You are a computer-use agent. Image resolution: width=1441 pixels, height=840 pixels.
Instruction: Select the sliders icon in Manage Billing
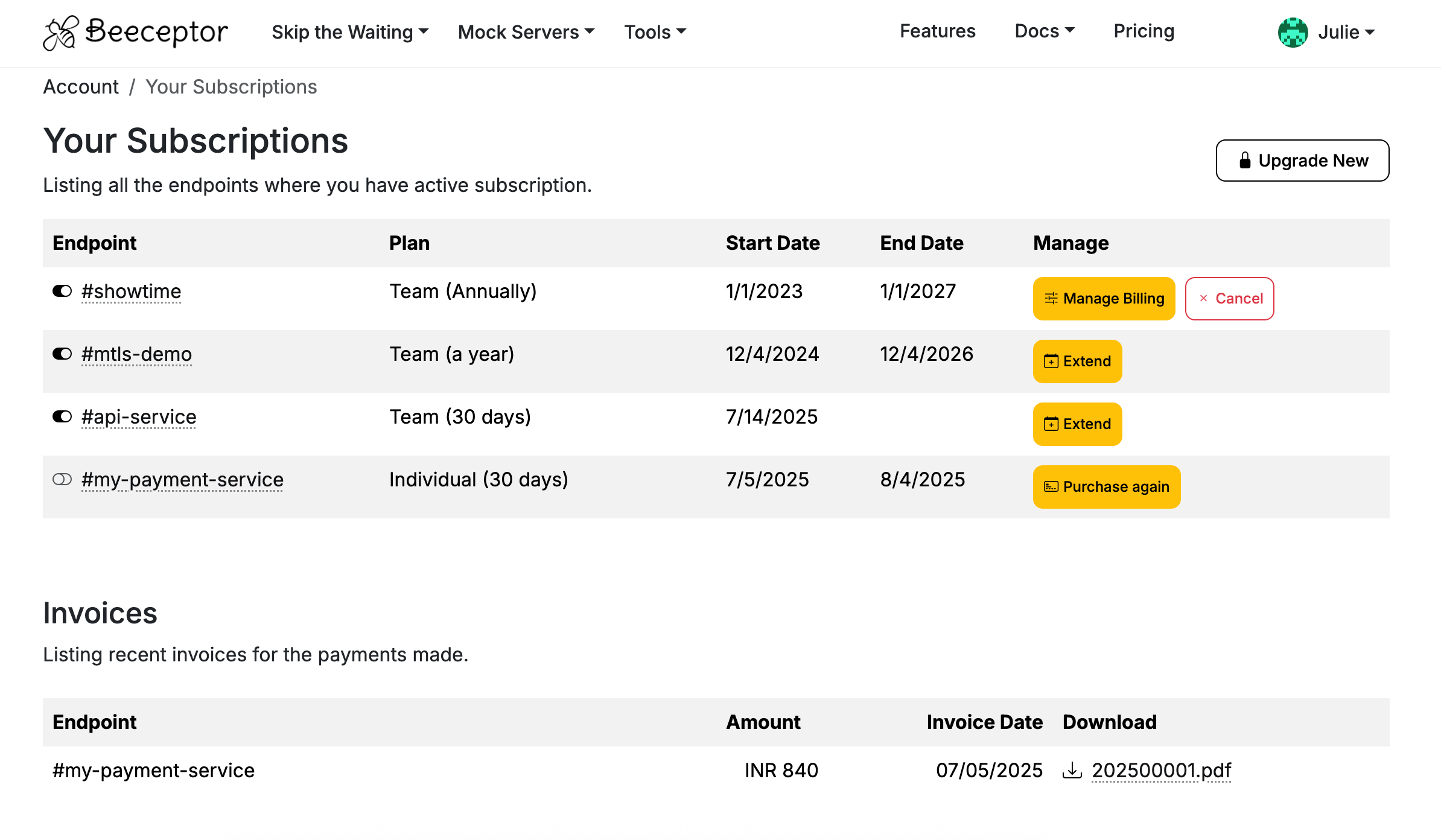pos(1051,298)
